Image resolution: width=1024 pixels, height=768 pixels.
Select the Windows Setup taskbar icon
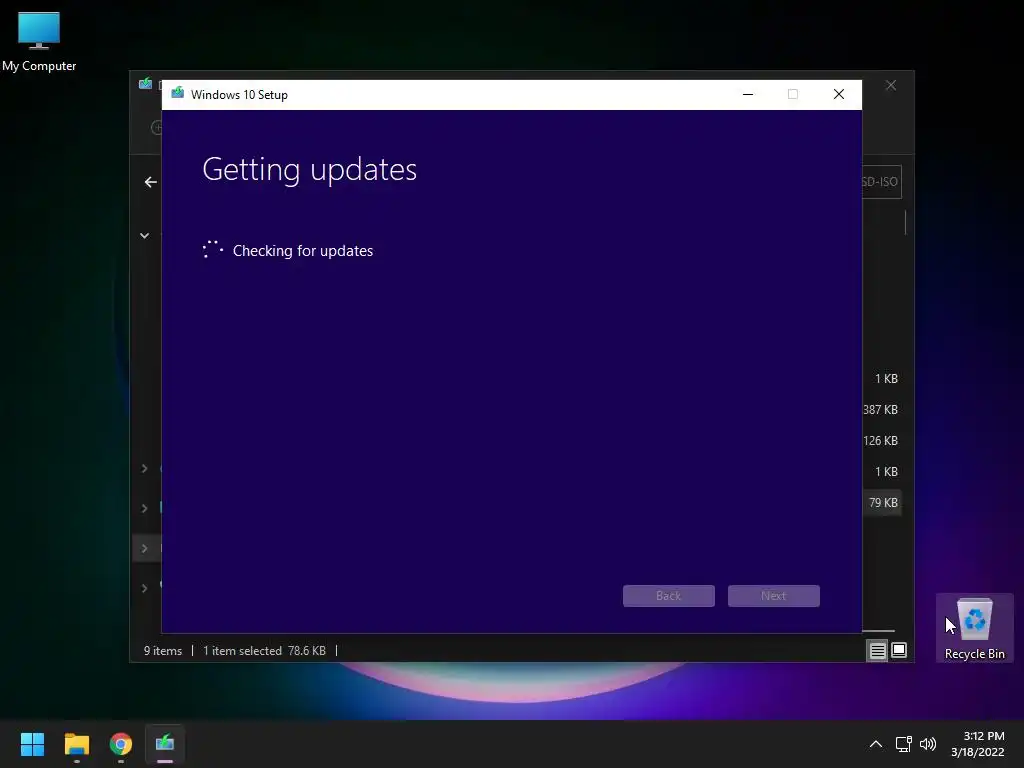165,744
